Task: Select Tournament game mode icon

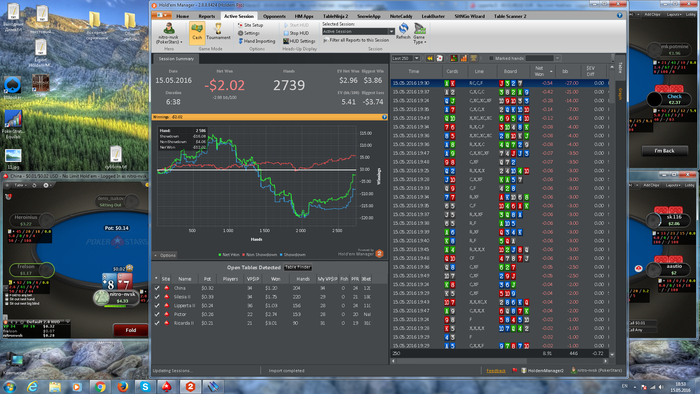Action: click(218, 32)
